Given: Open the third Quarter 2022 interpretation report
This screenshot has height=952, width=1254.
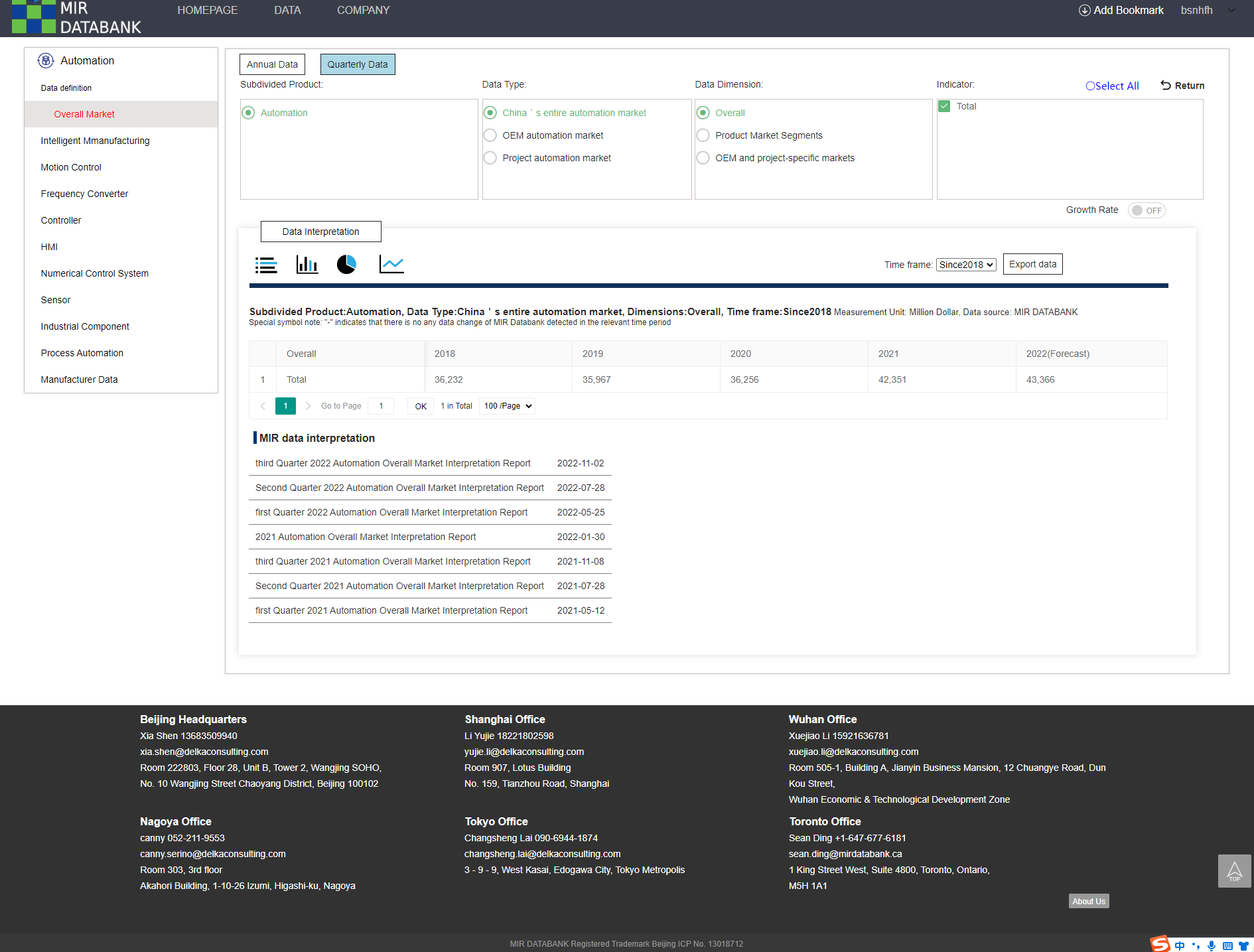Looking at the screenshot, I should [x=393, y=463].
